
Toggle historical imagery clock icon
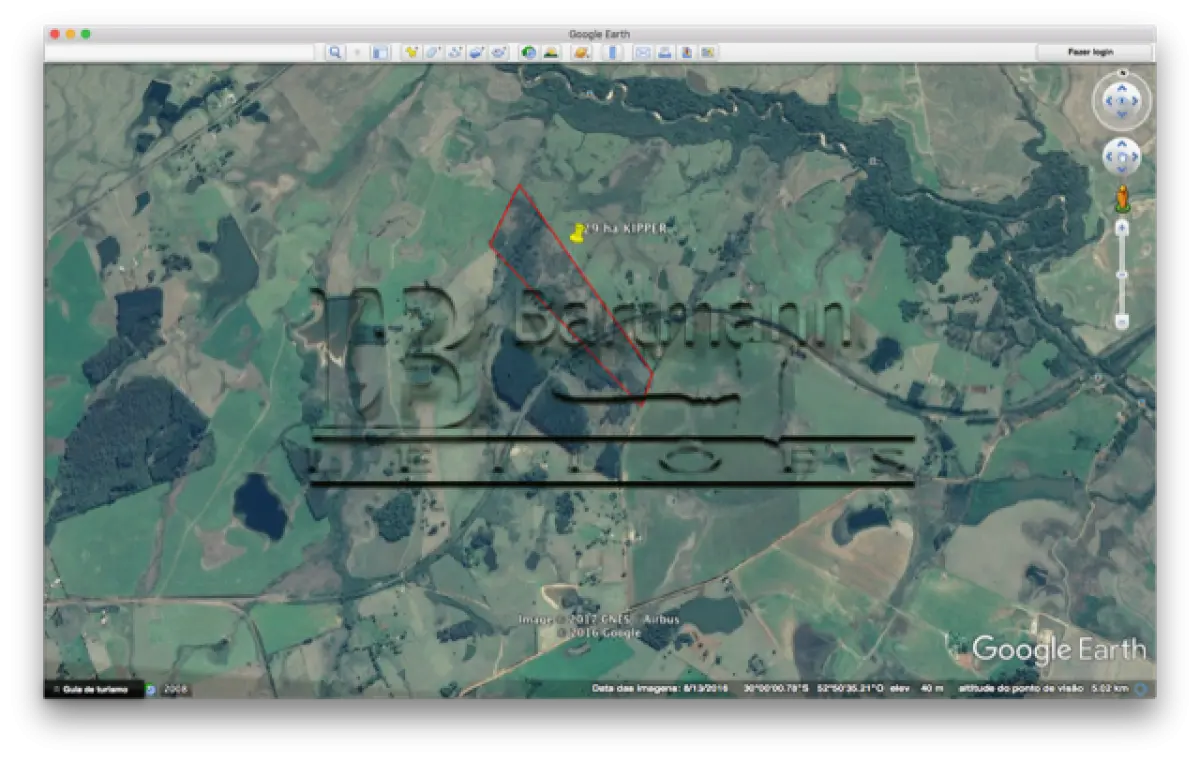point(528,52)
